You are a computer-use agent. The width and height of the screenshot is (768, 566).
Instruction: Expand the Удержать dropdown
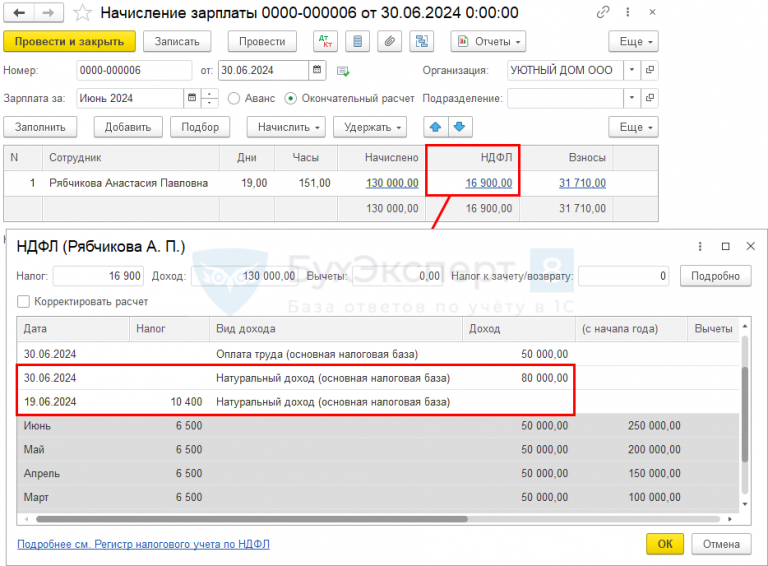[x=370, y=127]
